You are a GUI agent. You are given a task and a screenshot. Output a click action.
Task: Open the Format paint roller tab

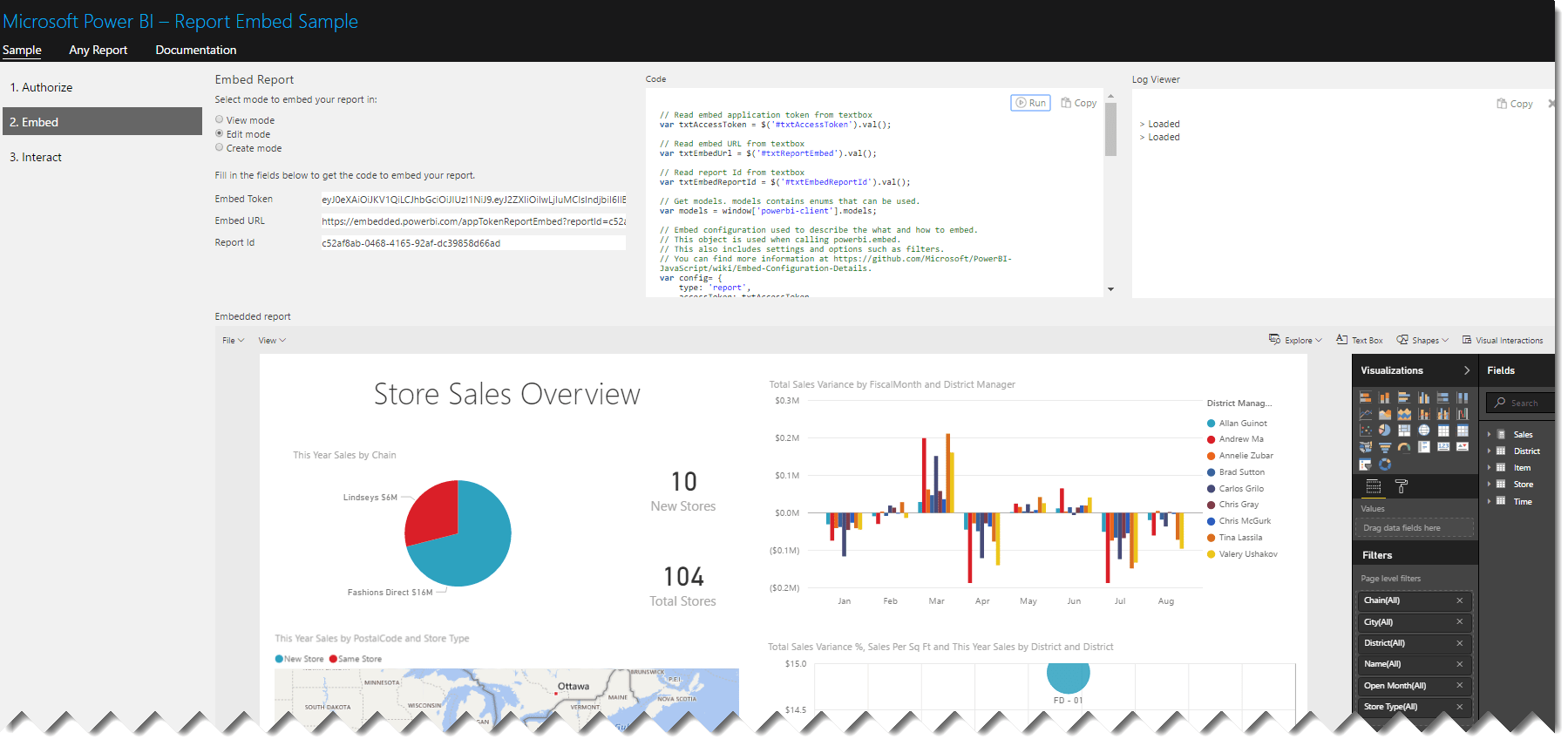pyautogui.click(x=1402, y=486)
